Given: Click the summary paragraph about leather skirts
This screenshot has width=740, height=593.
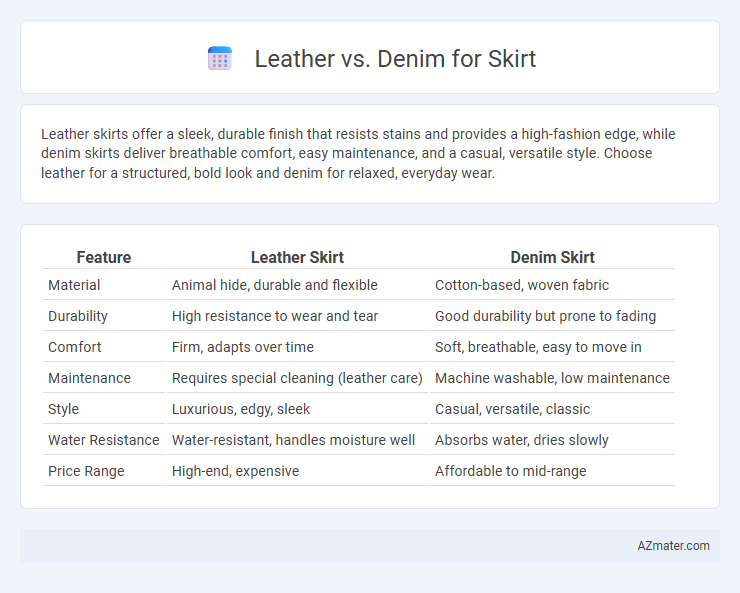Looking at the screenshot, I should [x=358, y=153].
